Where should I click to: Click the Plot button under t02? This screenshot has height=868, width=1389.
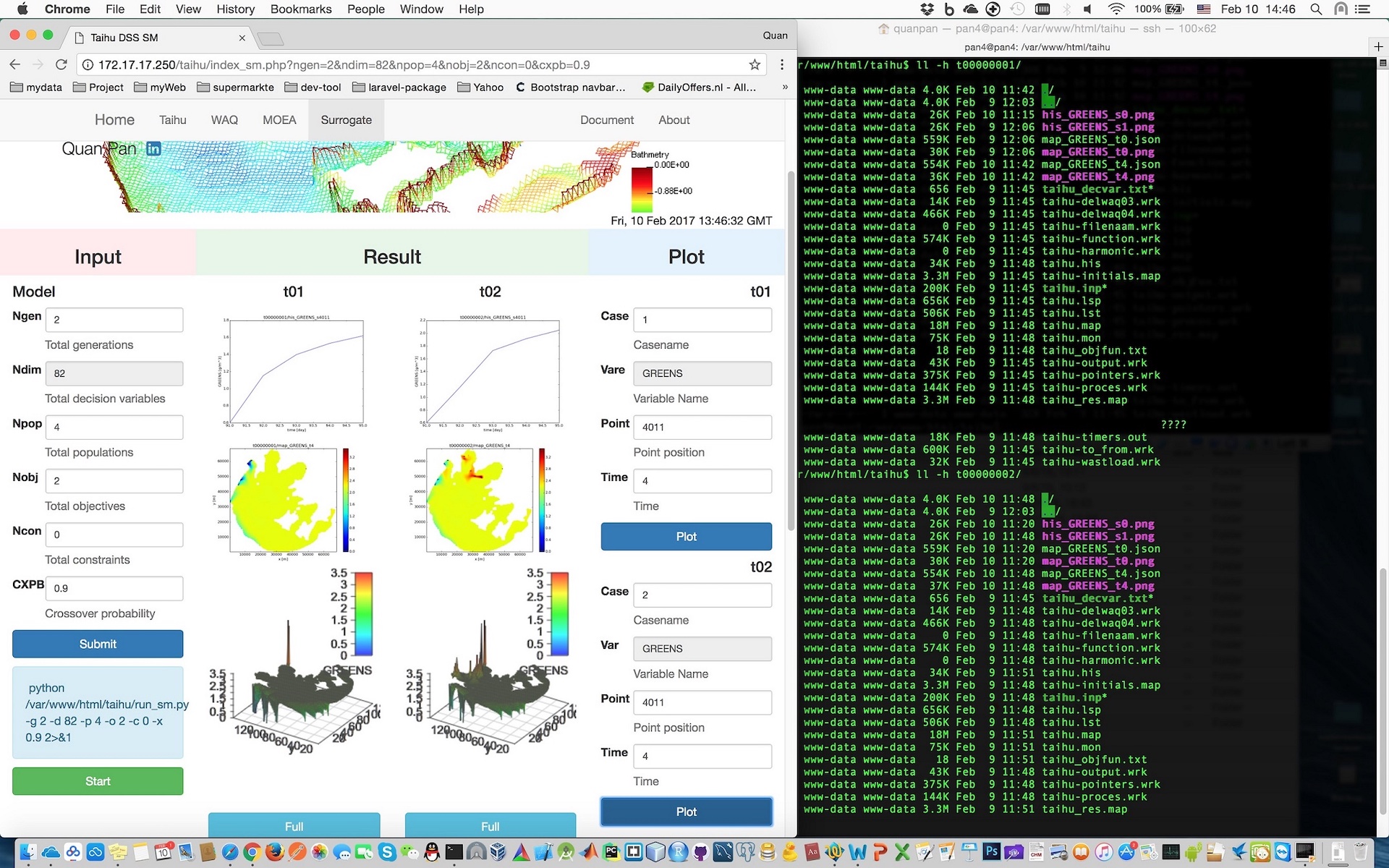686,812
